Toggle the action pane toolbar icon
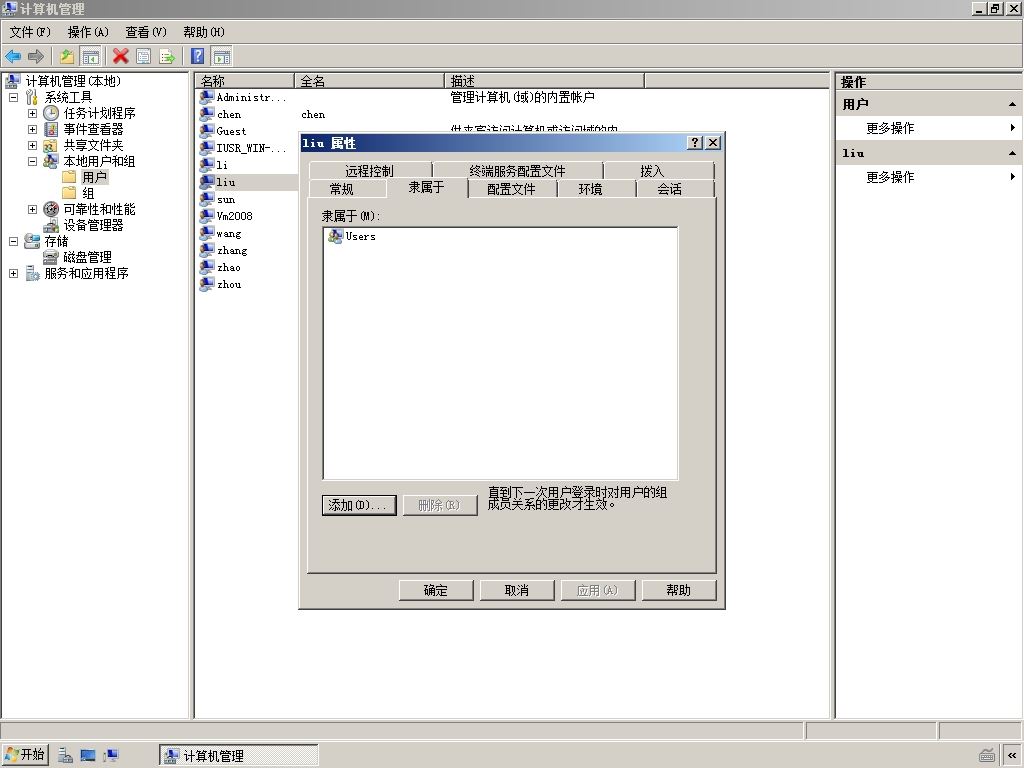1024x768 pixels. (222, 57)
